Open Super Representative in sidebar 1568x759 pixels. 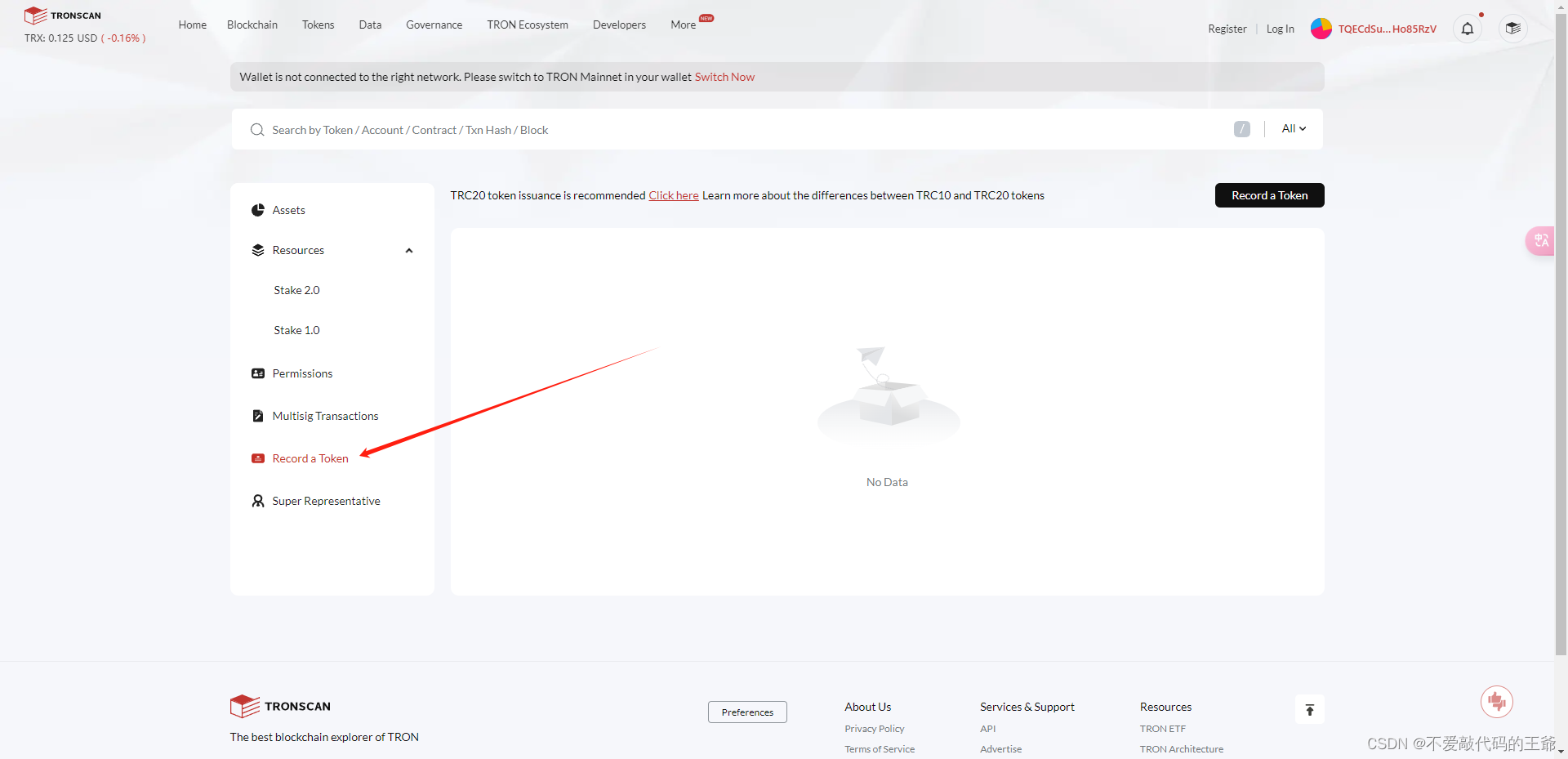tap(326, 501)
